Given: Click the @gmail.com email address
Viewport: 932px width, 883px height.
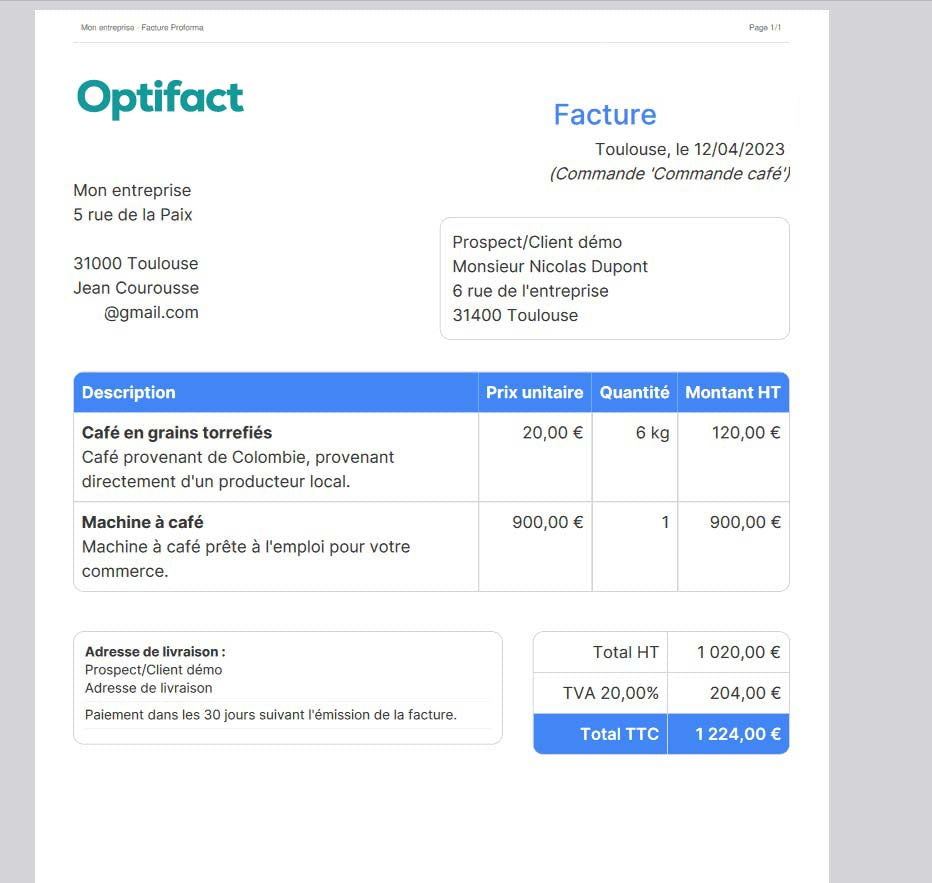Looking at the screenshot, I should coord(151,313).
